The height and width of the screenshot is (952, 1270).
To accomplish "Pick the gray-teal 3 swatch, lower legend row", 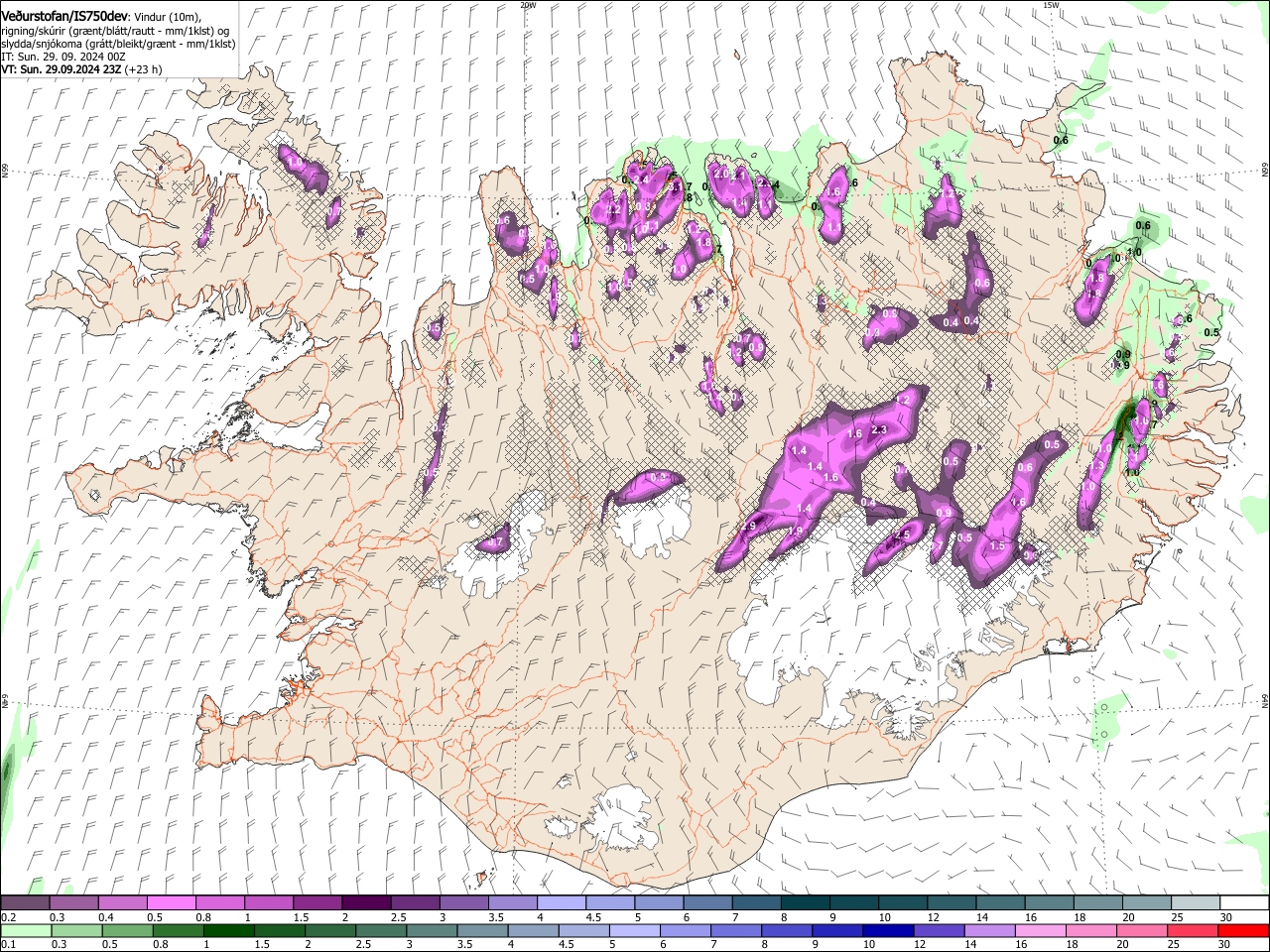I will coord(432,931).
